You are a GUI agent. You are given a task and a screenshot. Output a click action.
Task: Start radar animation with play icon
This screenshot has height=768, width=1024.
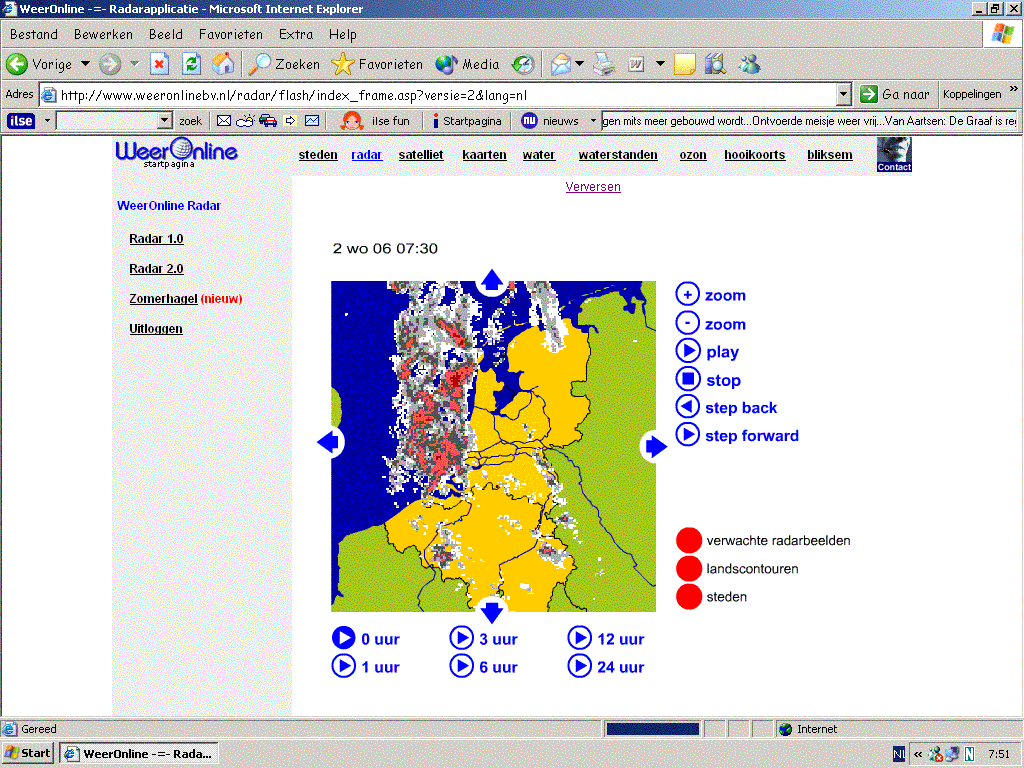click(x=687, y=351)
